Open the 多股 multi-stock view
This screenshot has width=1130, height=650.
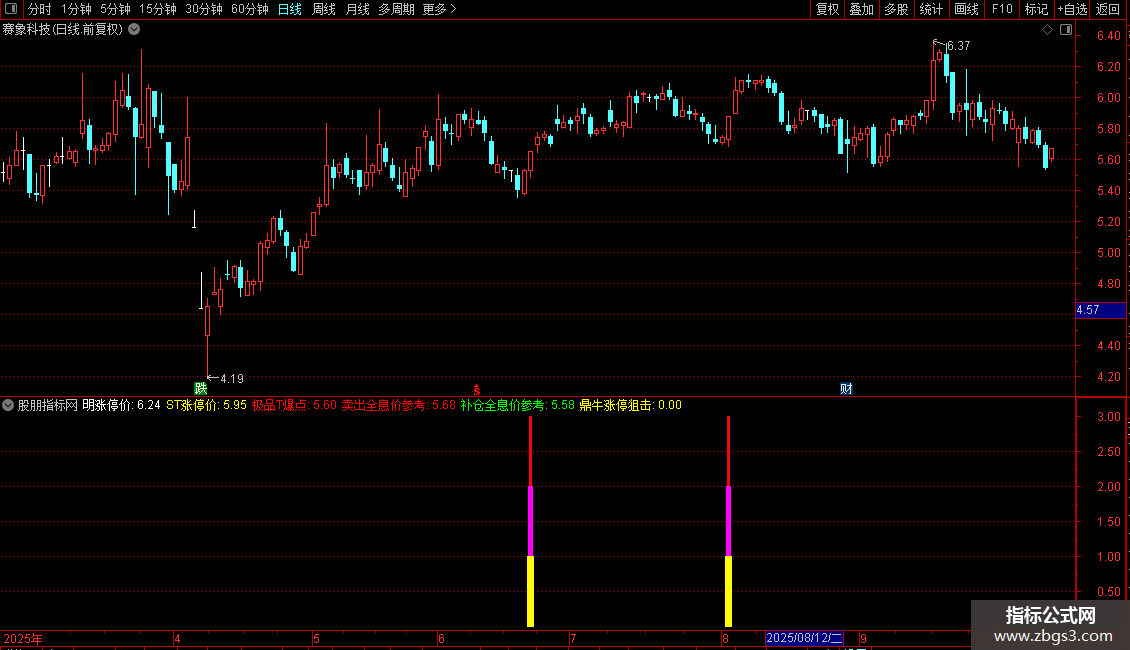coord(896,9)
